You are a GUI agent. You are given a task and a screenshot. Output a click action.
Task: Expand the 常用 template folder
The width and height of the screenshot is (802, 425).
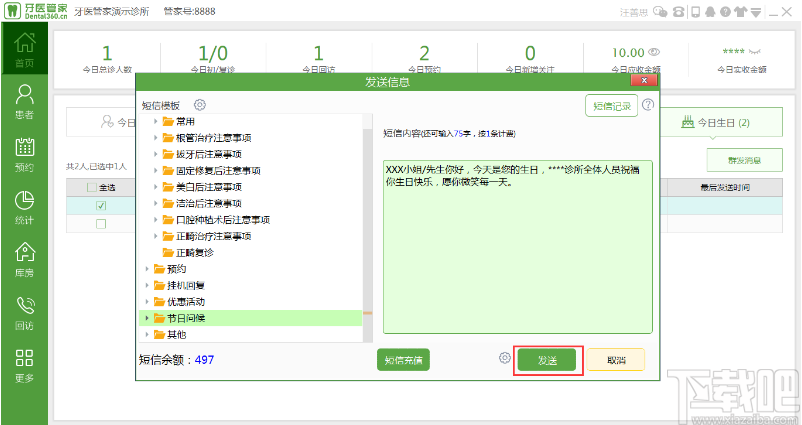(155, 121)
